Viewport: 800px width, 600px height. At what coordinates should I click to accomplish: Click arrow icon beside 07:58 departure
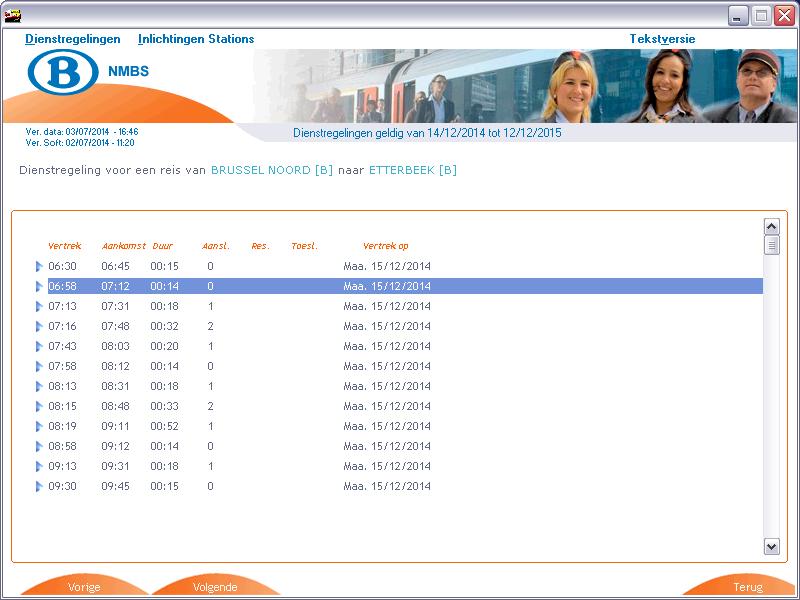pos(39,367)
